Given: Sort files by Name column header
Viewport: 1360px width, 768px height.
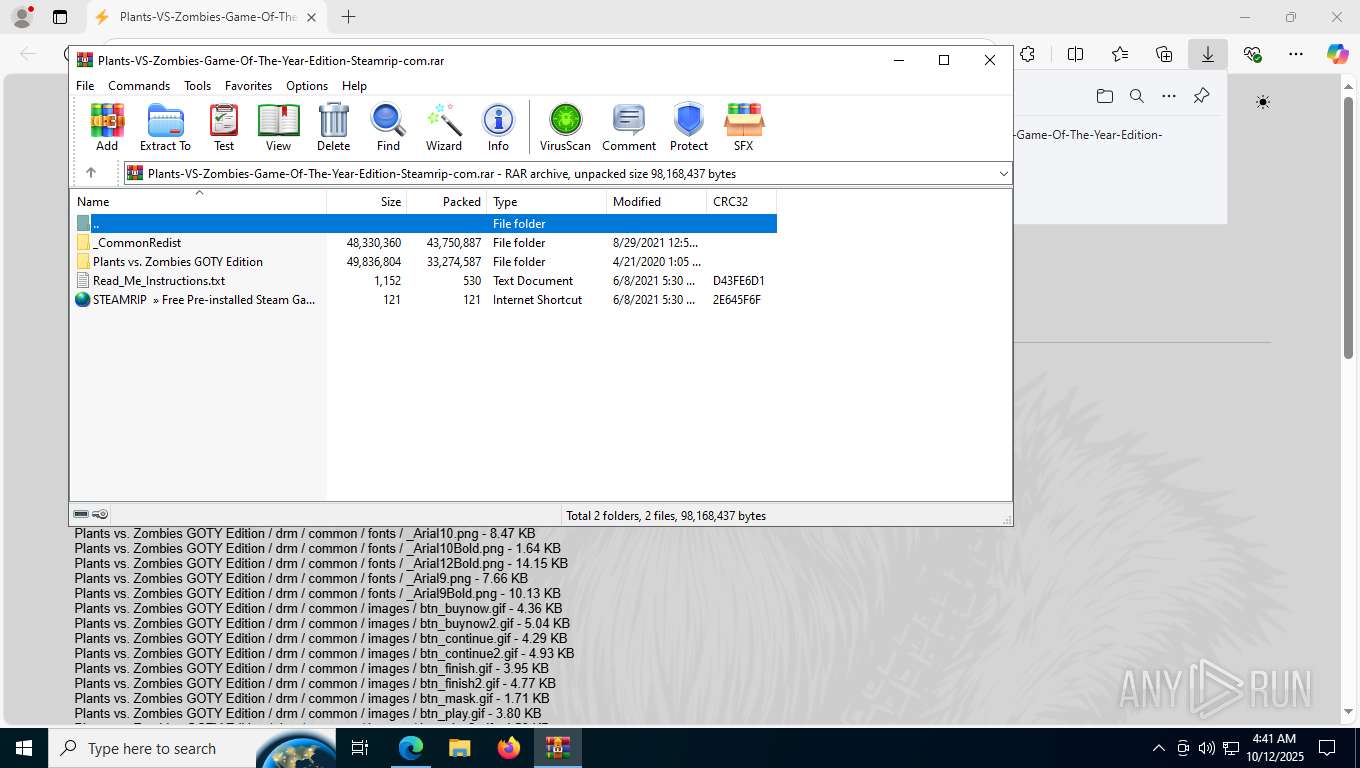Looking at the screenshot, I should coord(198,202).
